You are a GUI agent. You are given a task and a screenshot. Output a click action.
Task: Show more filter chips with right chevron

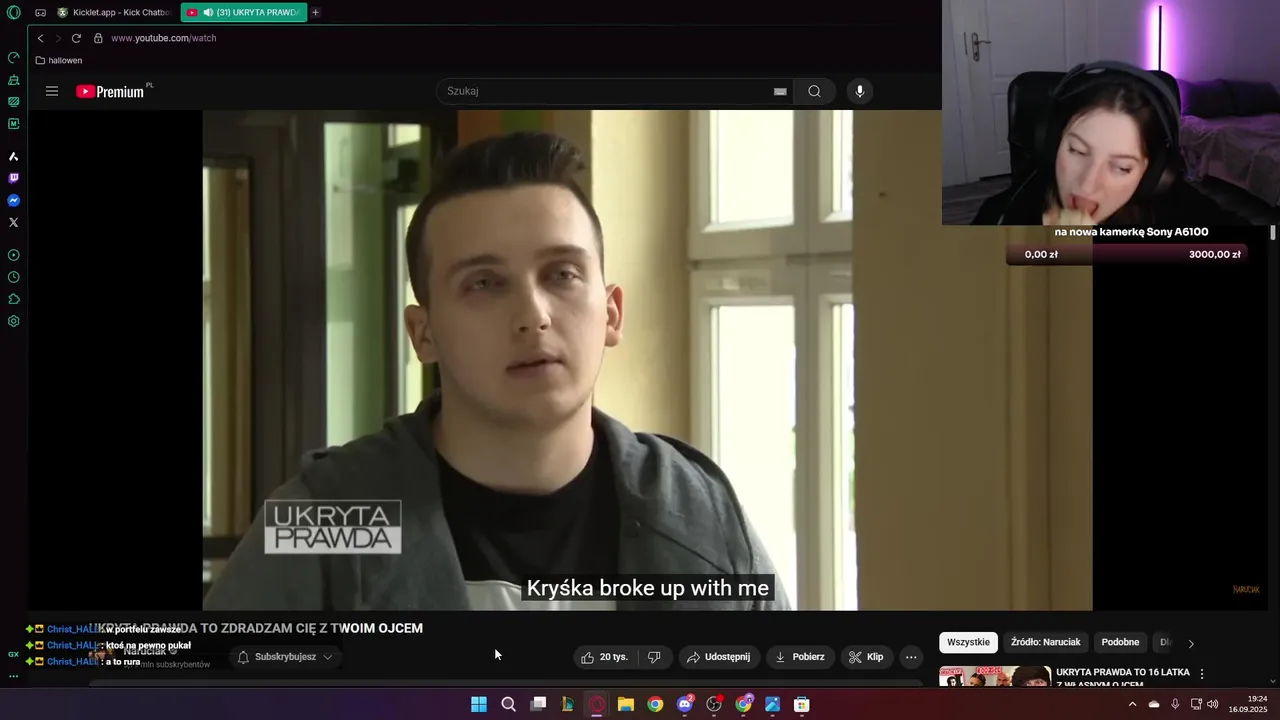[x=1191, y=643]
